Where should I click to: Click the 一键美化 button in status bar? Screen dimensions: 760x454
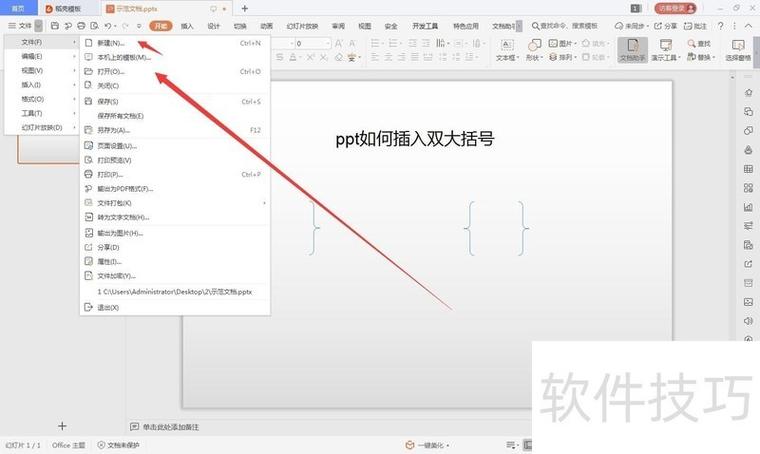point(428,445)
